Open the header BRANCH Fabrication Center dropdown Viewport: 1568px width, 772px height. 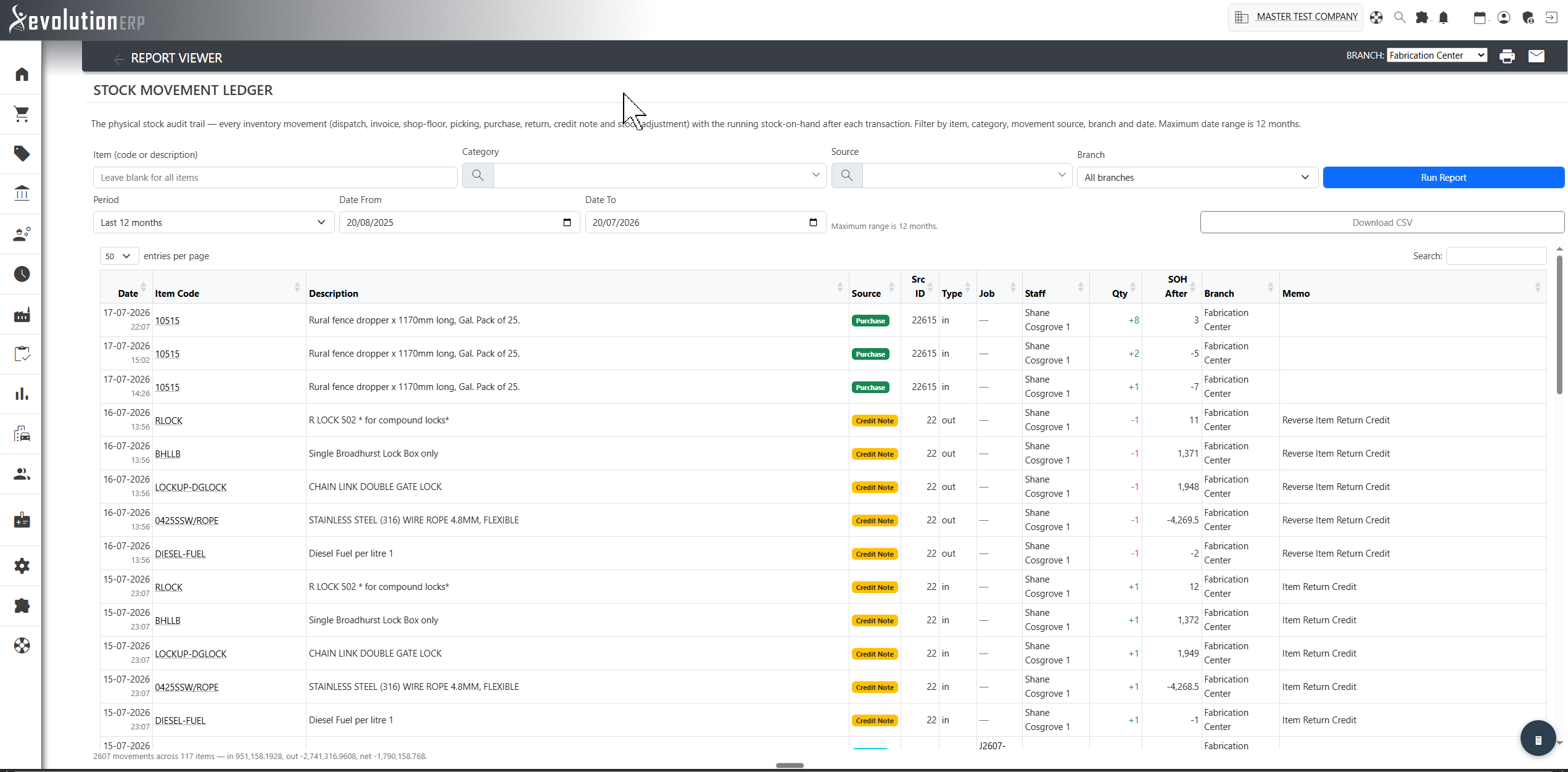click(x=1437, y=56)
